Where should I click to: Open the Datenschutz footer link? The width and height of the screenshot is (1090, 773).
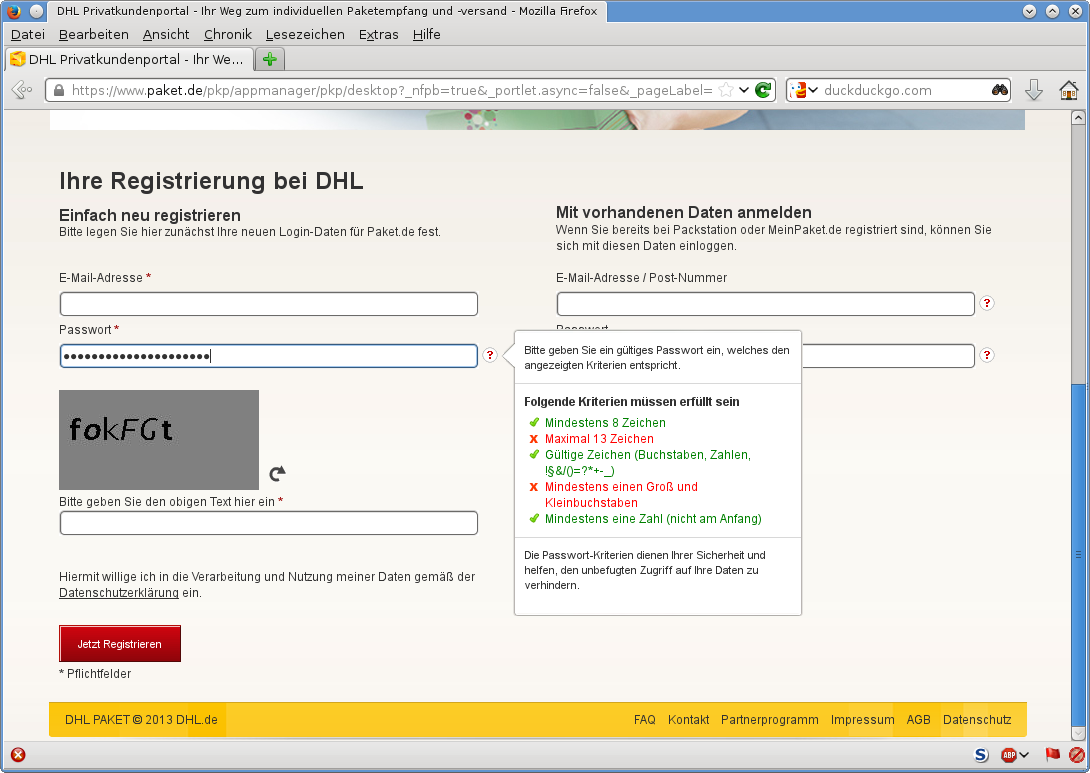[977, 719]
